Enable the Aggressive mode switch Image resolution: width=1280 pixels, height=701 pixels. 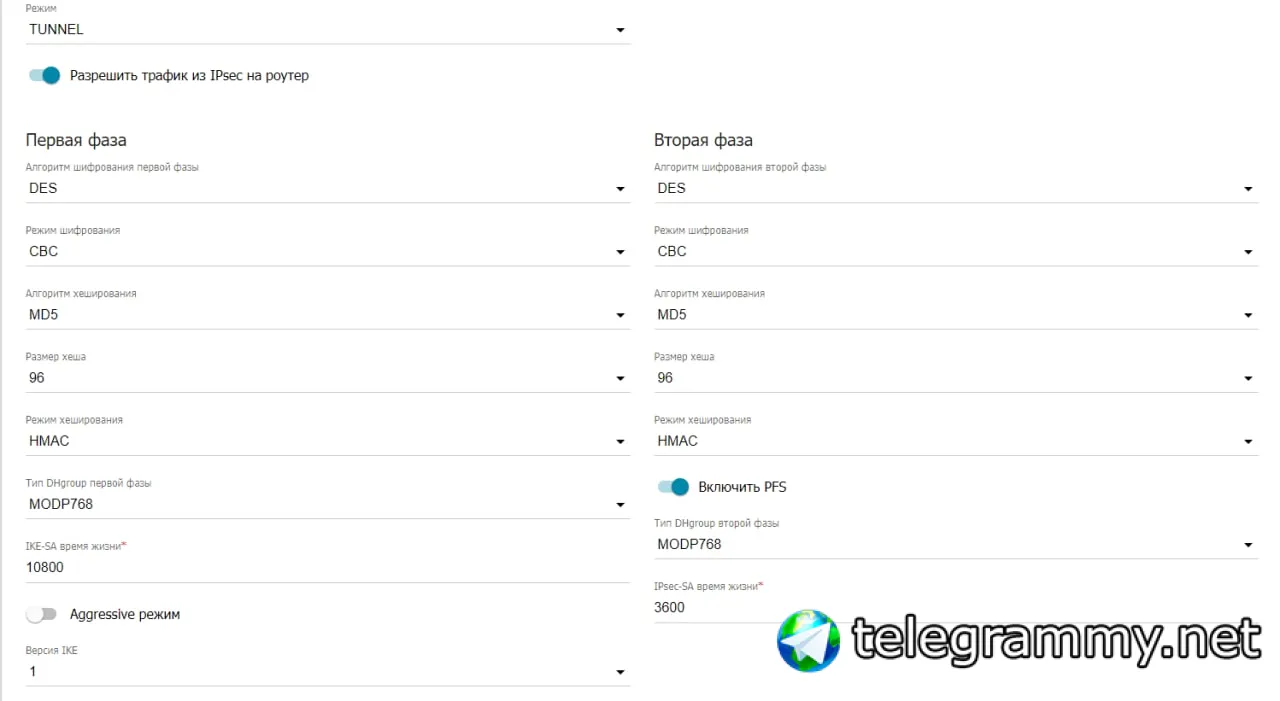42,614
